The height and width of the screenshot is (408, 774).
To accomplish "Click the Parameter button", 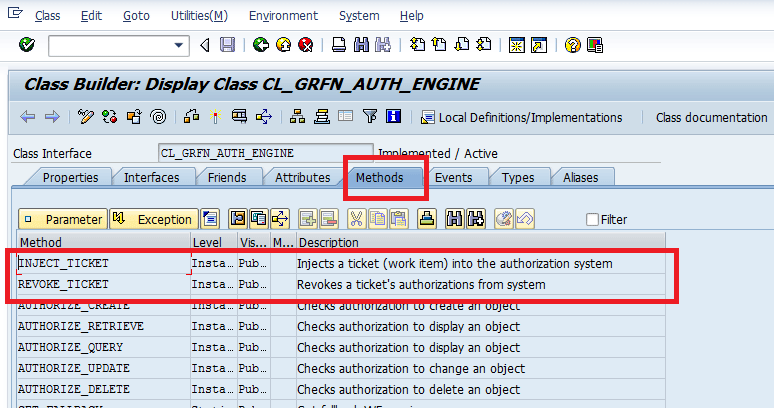I will point(62,219).
